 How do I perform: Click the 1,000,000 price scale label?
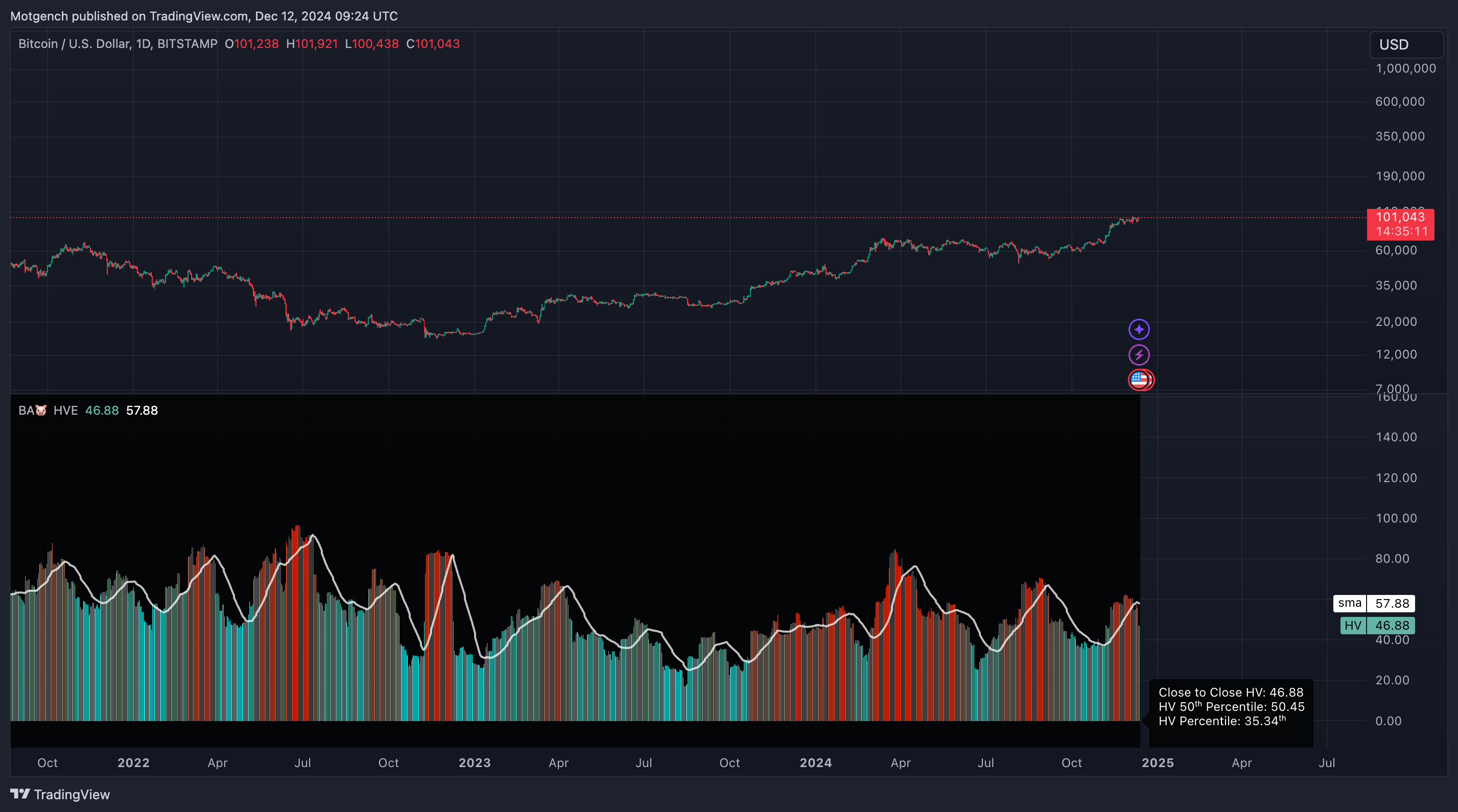[1405, 68]
